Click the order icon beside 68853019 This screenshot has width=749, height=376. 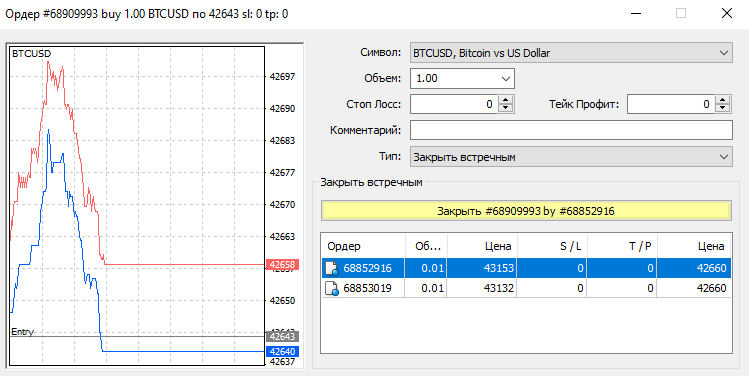pos(332,289)
